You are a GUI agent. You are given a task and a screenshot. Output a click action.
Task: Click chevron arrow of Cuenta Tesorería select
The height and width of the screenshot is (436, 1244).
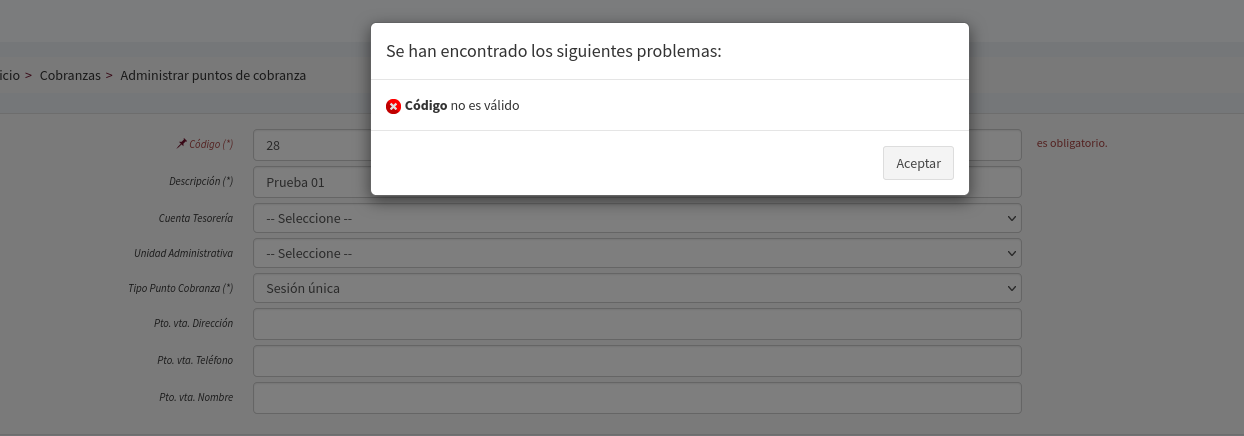pyautogui.click(x=1011, y=218)
